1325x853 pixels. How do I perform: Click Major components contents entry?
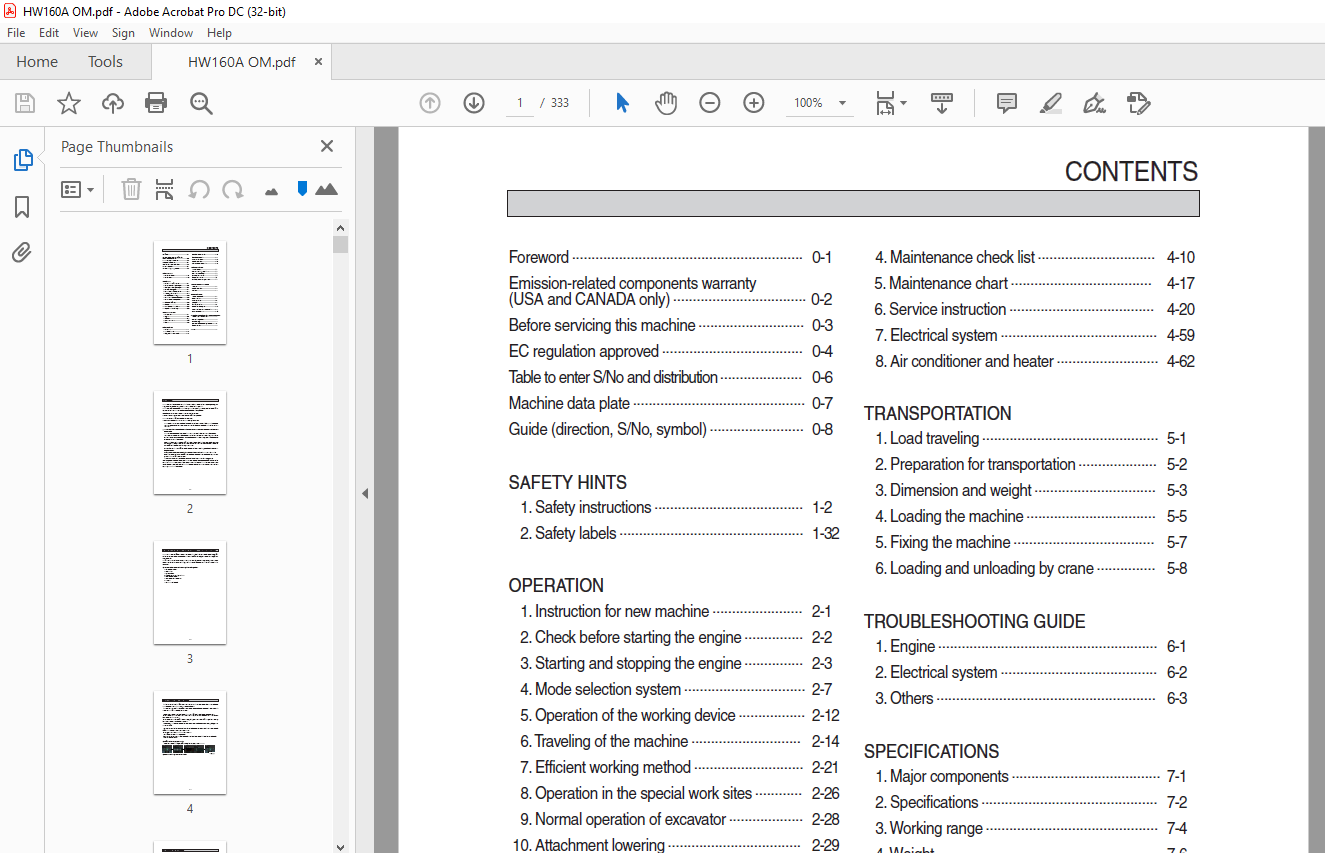point(1030,776)
